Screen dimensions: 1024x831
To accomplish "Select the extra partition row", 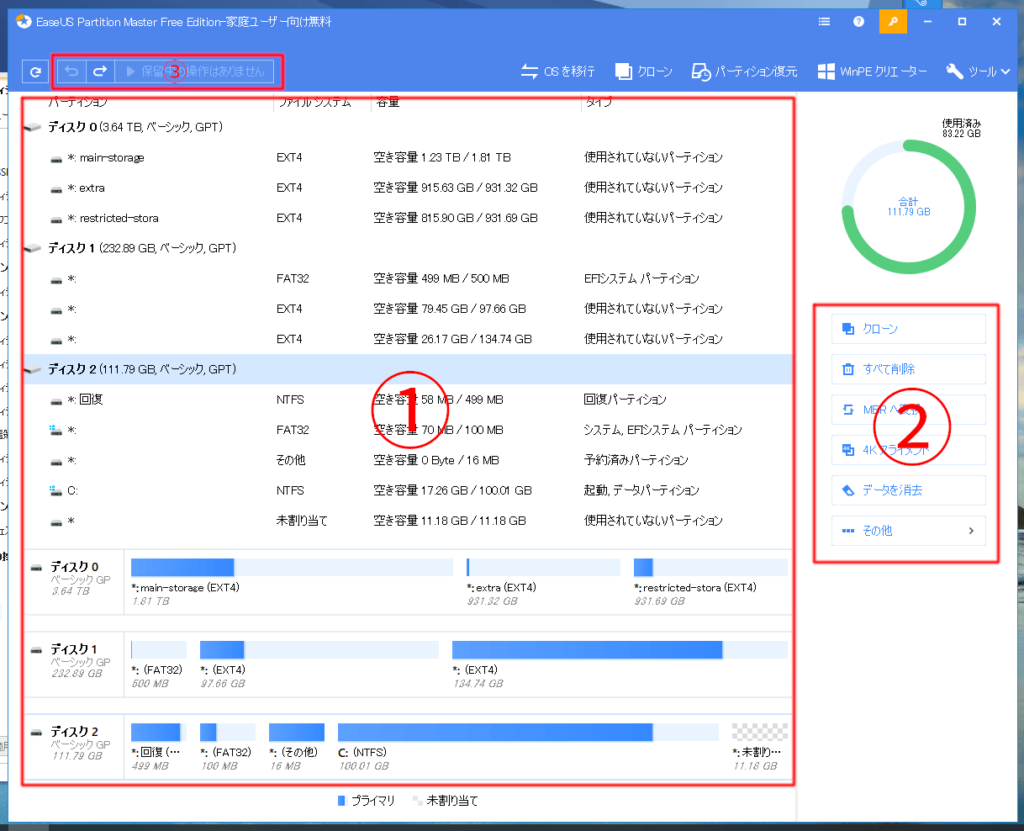I will (408, 187).
